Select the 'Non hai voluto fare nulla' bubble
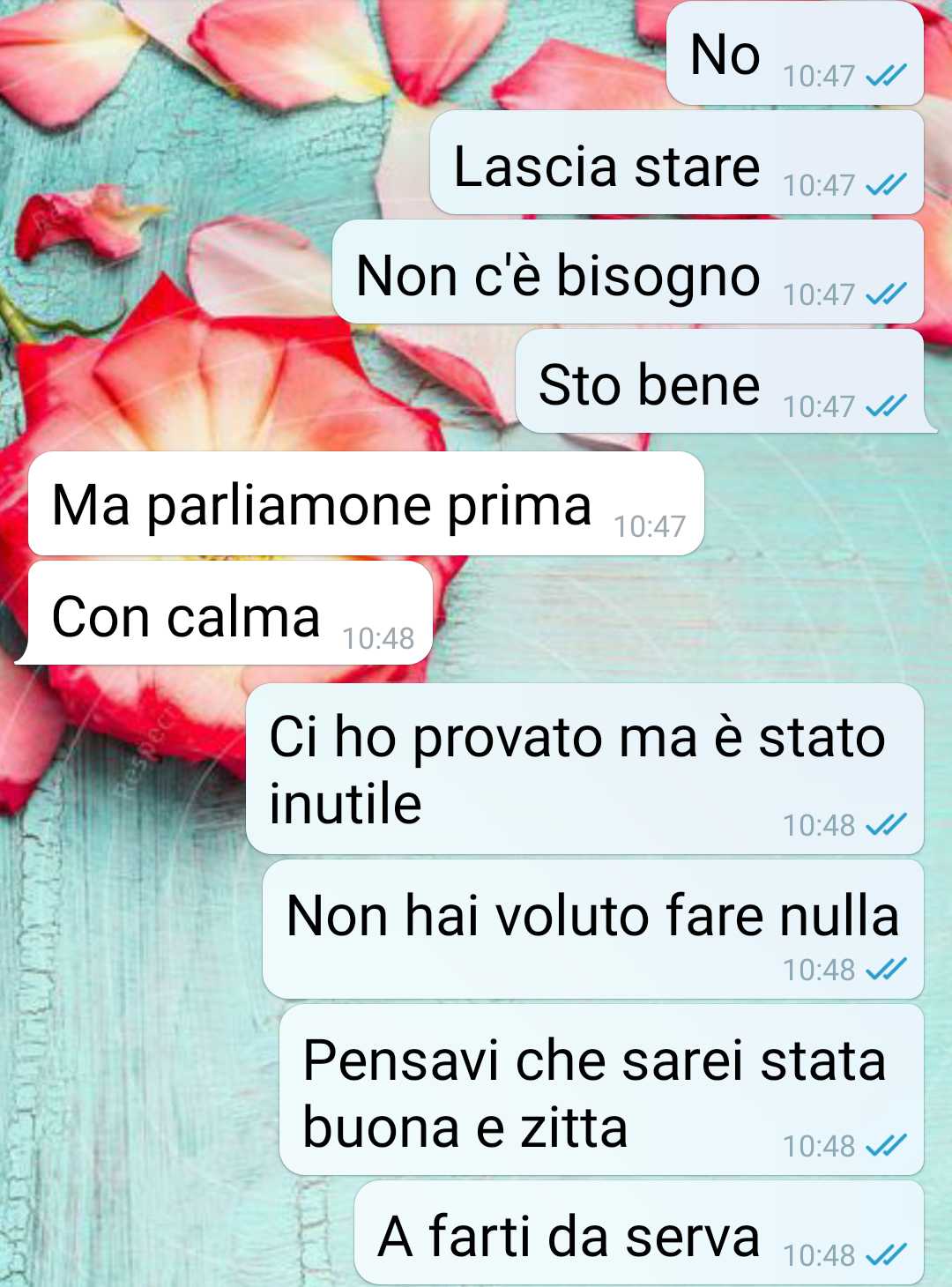The image size is (952, 1287). coord(593,929)
